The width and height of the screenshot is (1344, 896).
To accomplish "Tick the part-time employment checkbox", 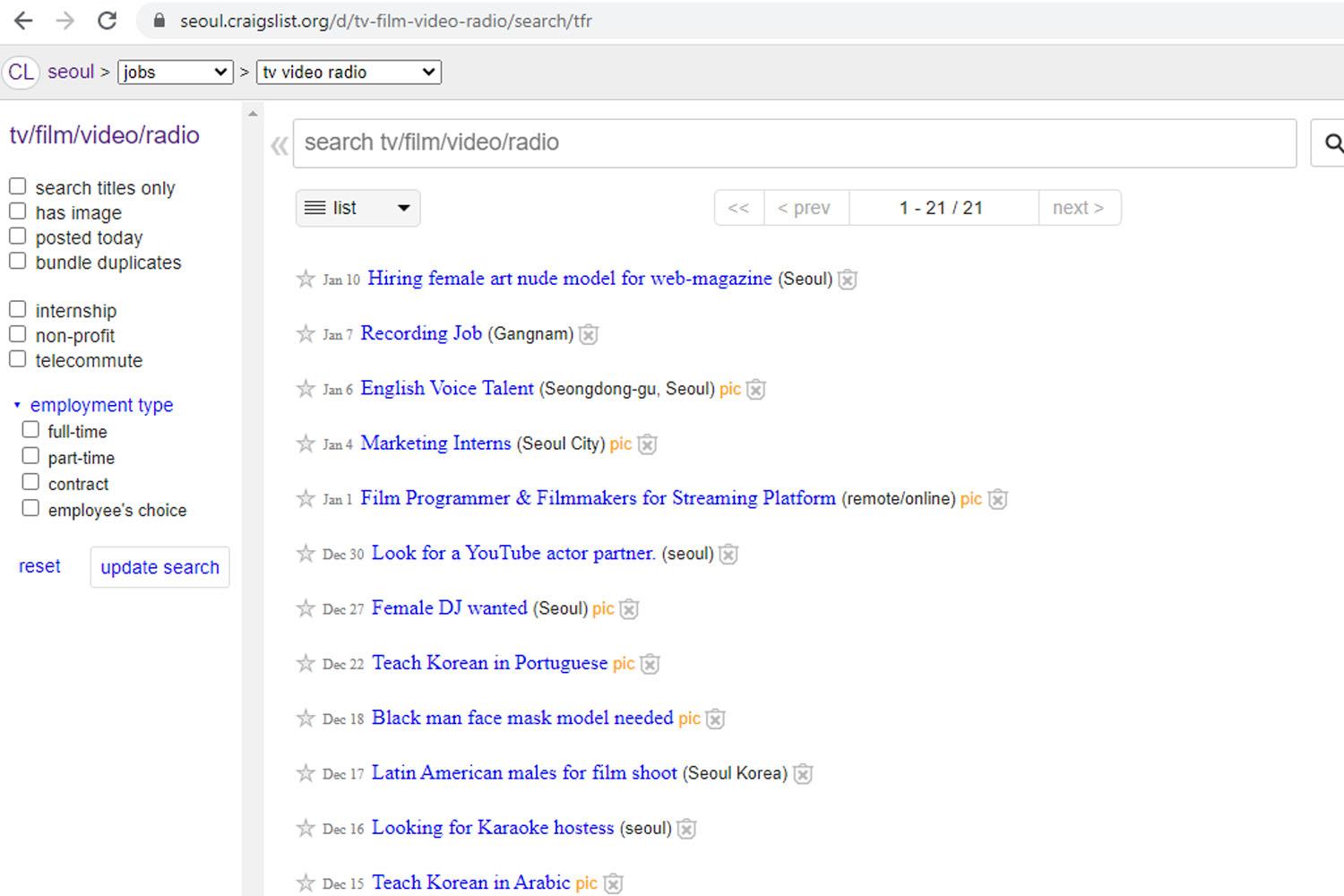I will (x=30, y=457).
